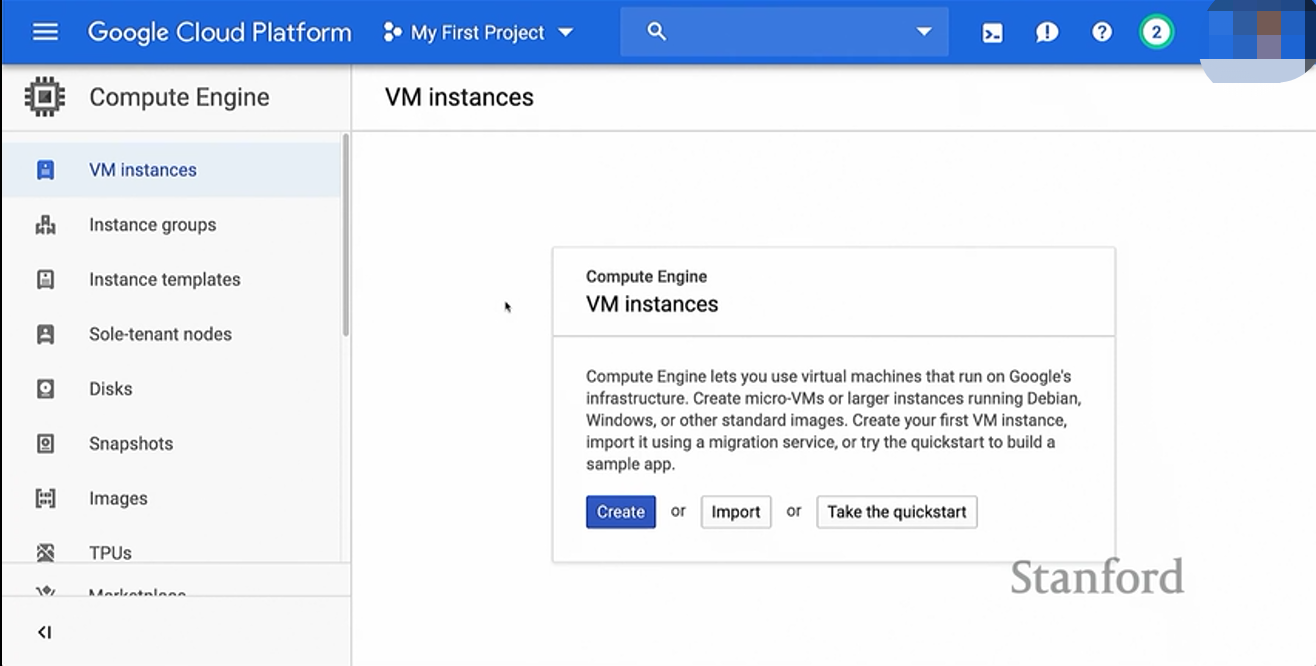
Task: Click the sidebar vertical scrollbar
Action: coord(346,235)
